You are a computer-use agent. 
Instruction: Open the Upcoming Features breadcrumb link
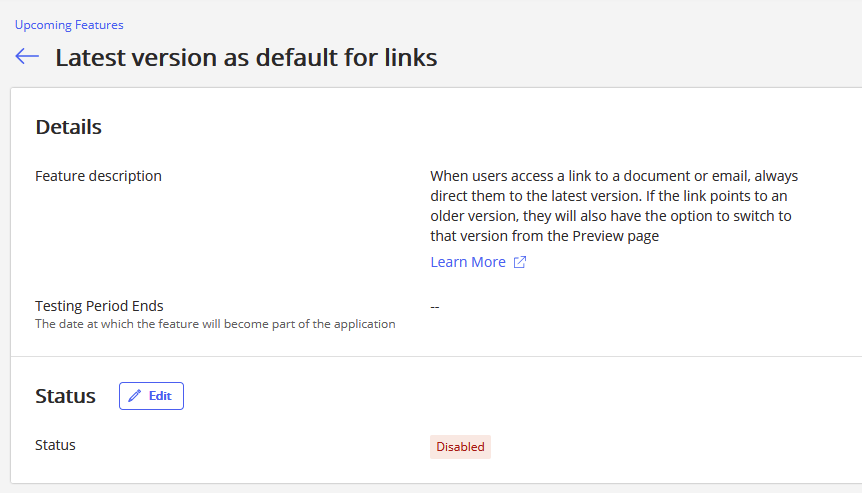tap(69, 25)
